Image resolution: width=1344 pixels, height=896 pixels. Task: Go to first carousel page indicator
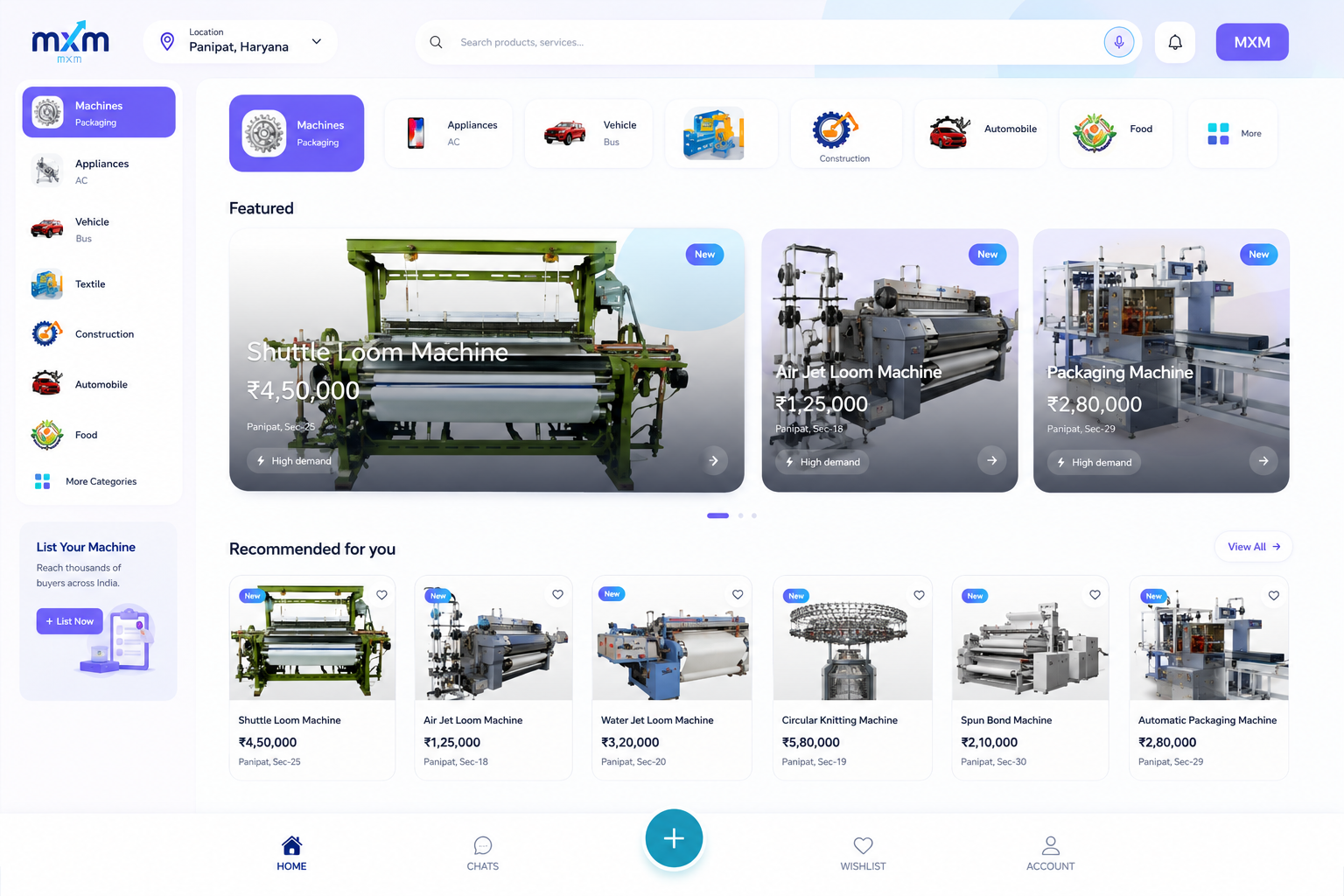[717, 515]
